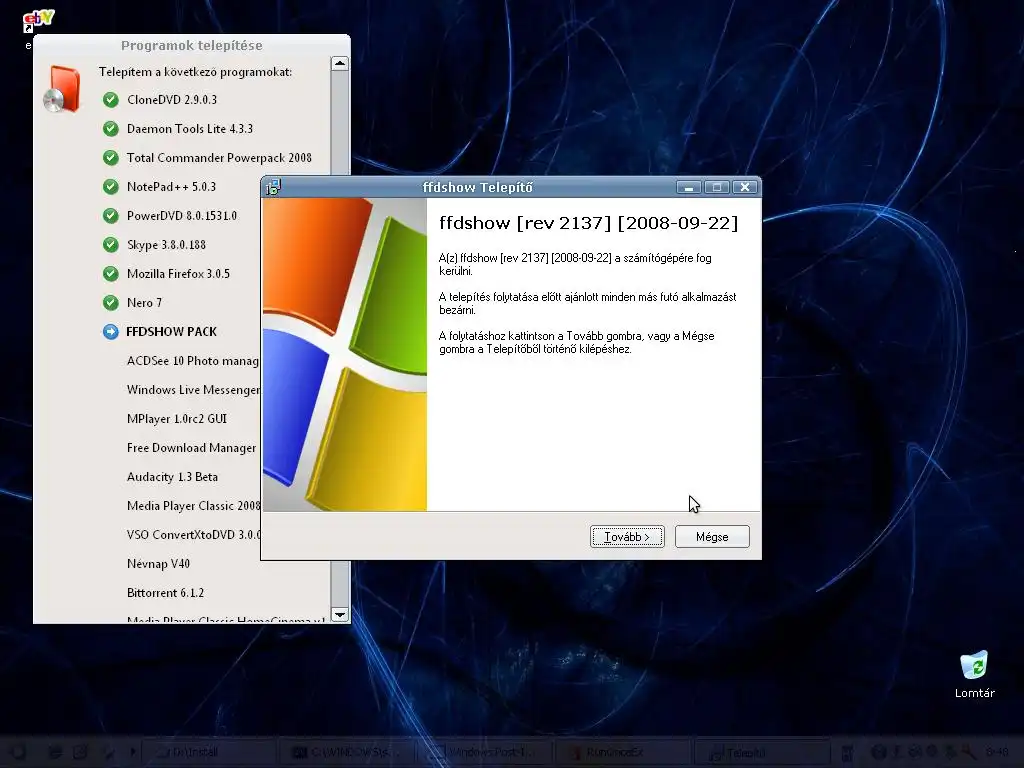1024x768 pixels.
Task: Select the Media Player Classic 2008 entry
Action: (193, 505)
